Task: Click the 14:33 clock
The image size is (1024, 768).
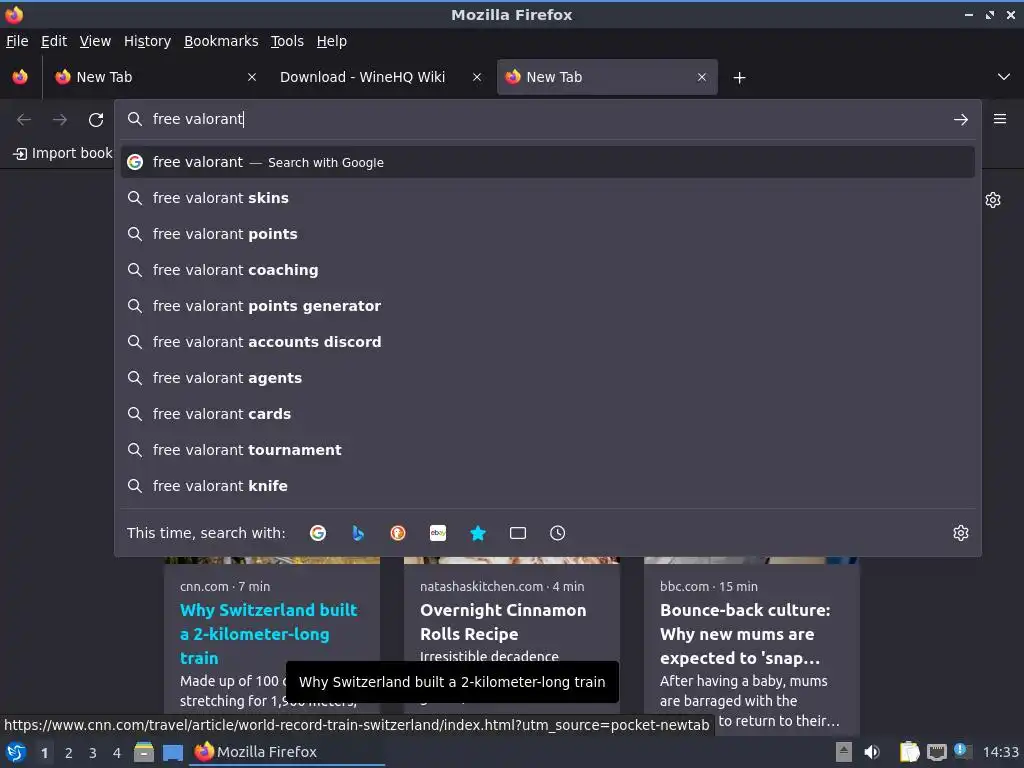Action: tap(1000, 752)
